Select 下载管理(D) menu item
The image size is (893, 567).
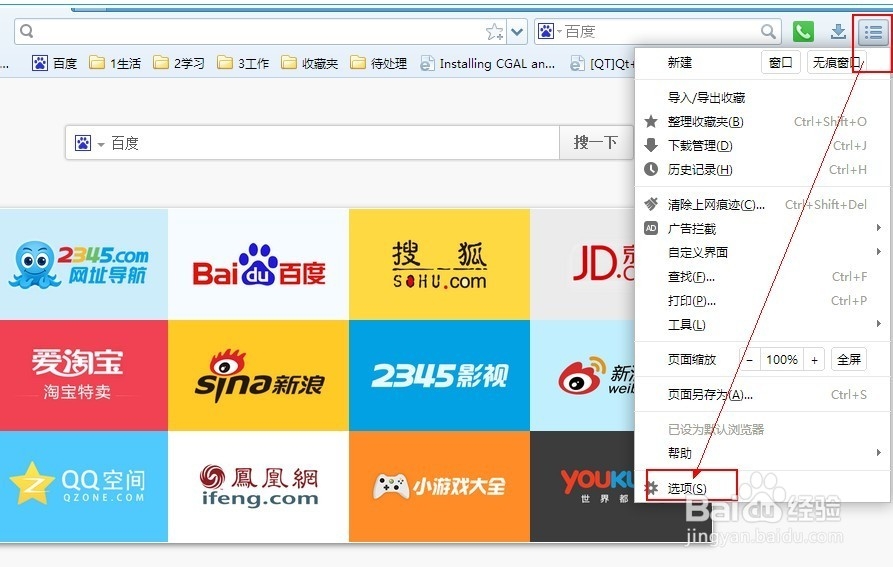[762, 146]
